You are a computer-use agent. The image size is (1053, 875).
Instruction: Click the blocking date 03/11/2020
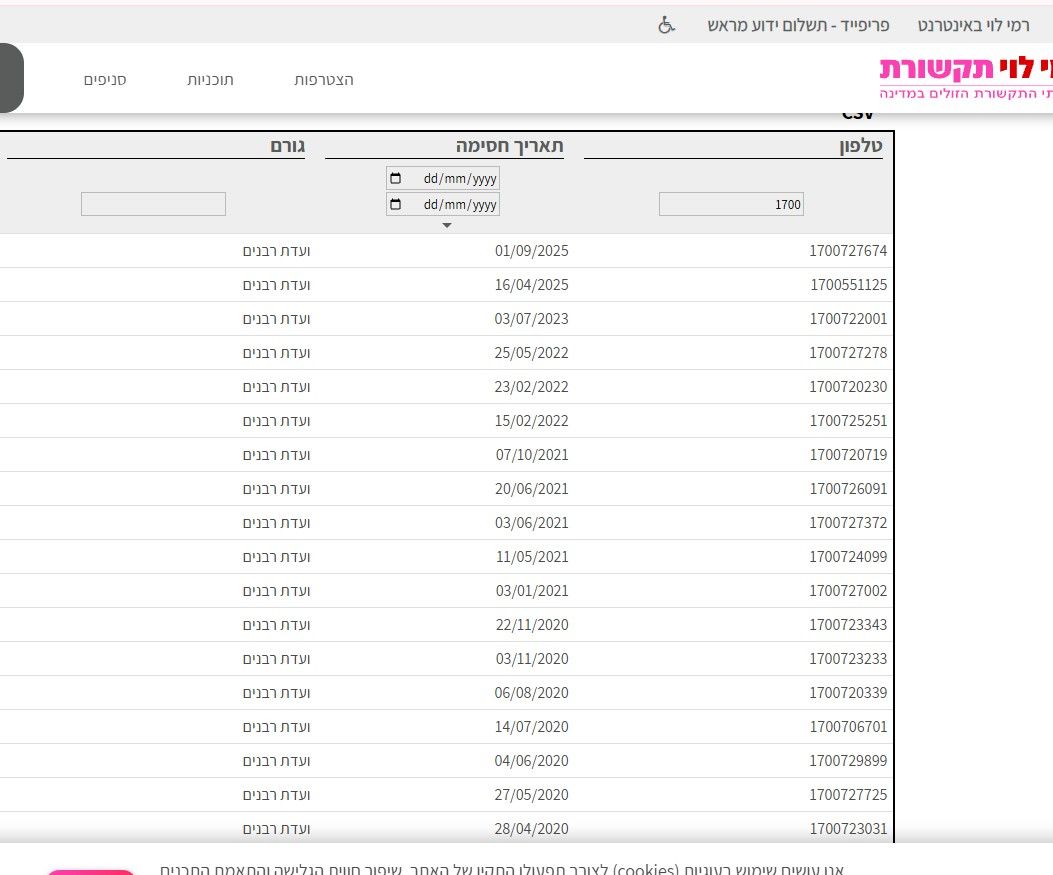click(532, 659)
